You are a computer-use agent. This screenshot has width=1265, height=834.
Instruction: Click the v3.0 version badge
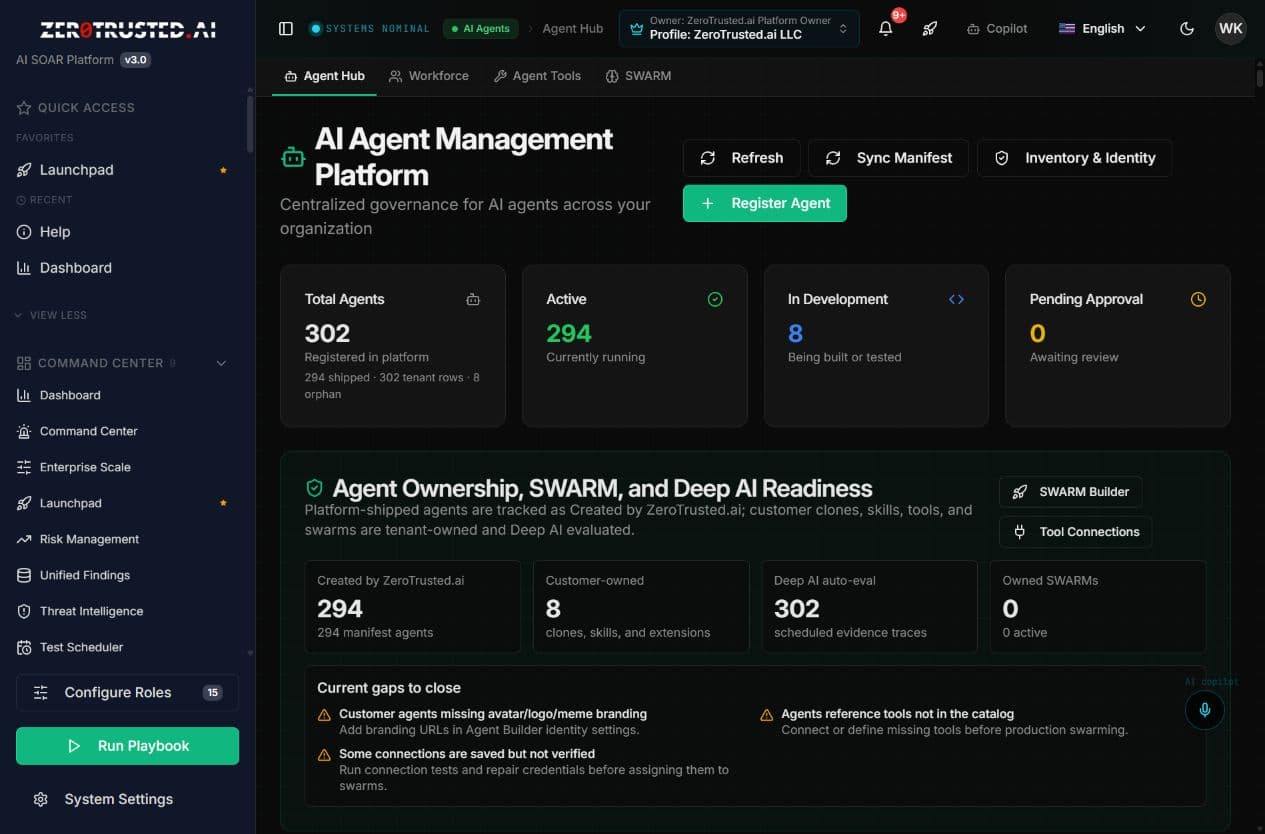135,60
